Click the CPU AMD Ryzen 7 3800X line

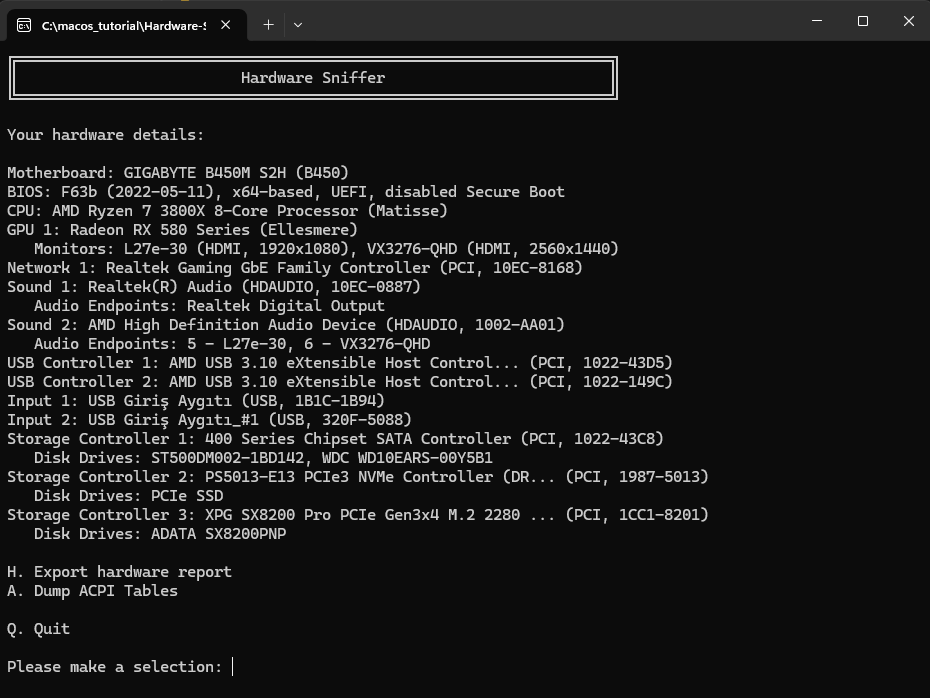pyautogui.click(x=227, y=211)
